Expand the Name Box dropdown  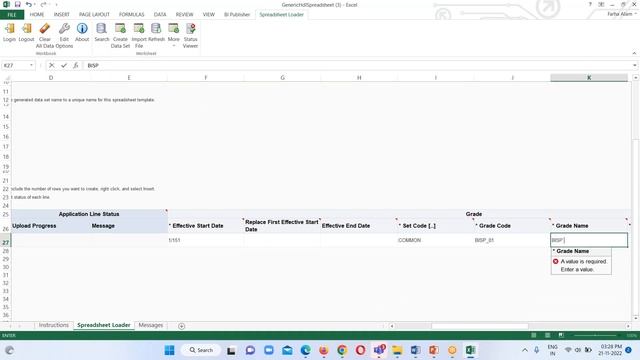[x=31, y=65]
